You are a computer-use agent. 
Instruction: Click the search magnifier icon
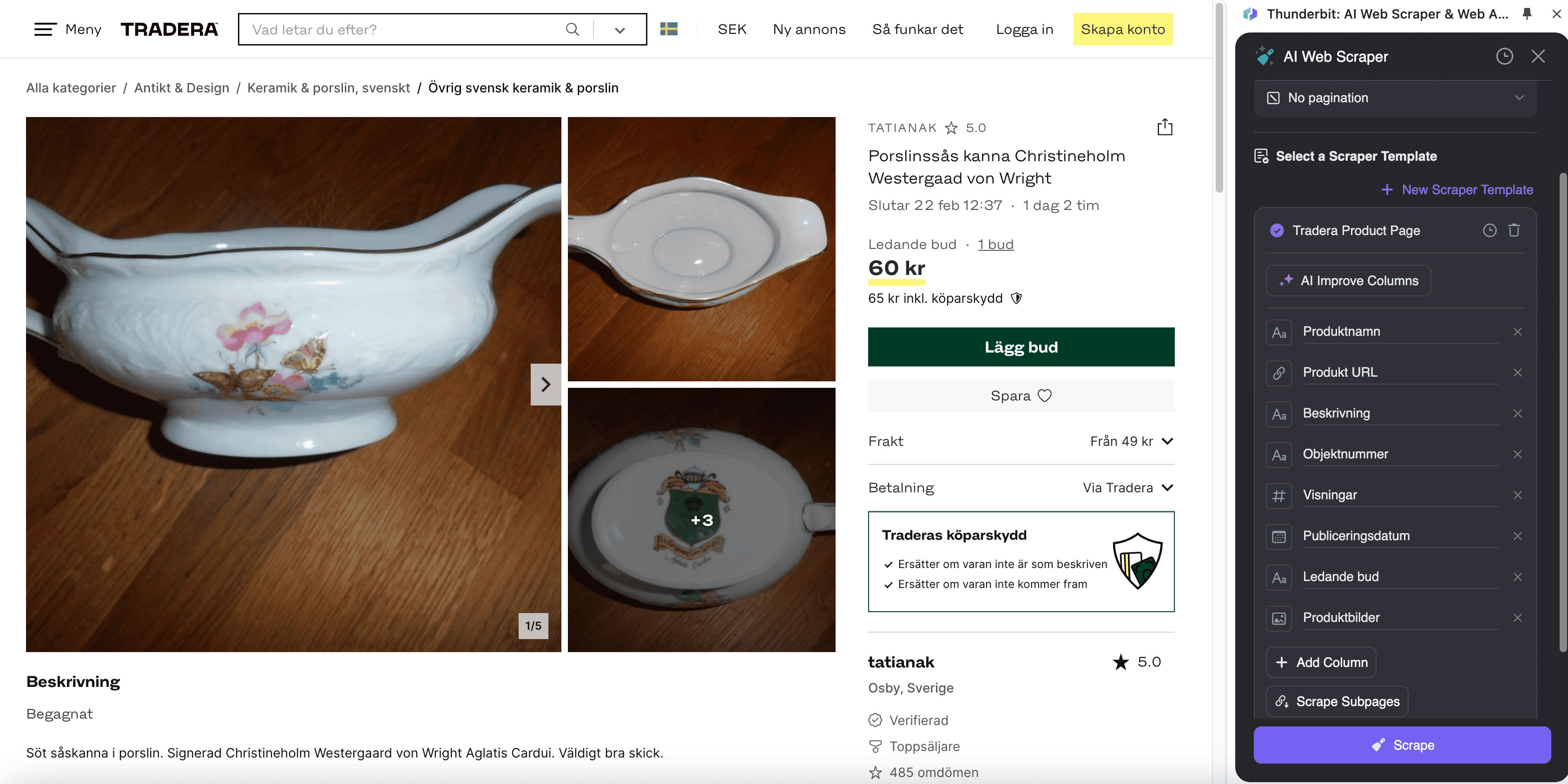click(x=572, y=29)
